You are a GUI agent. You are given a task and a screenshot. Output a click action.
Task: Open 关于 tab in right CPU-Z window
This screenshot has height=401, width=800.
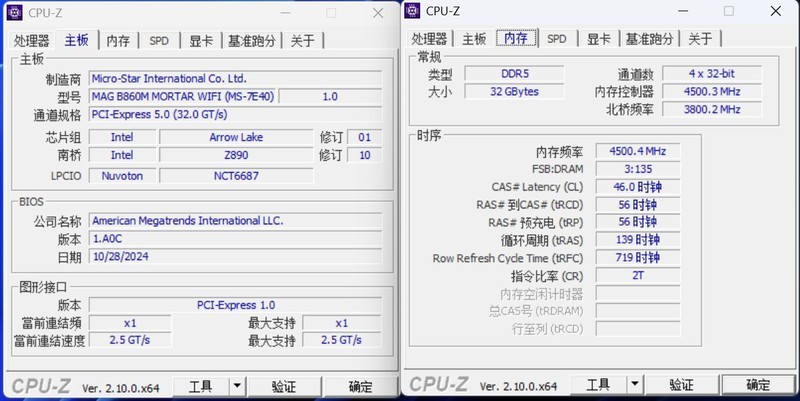click(700, 39)
